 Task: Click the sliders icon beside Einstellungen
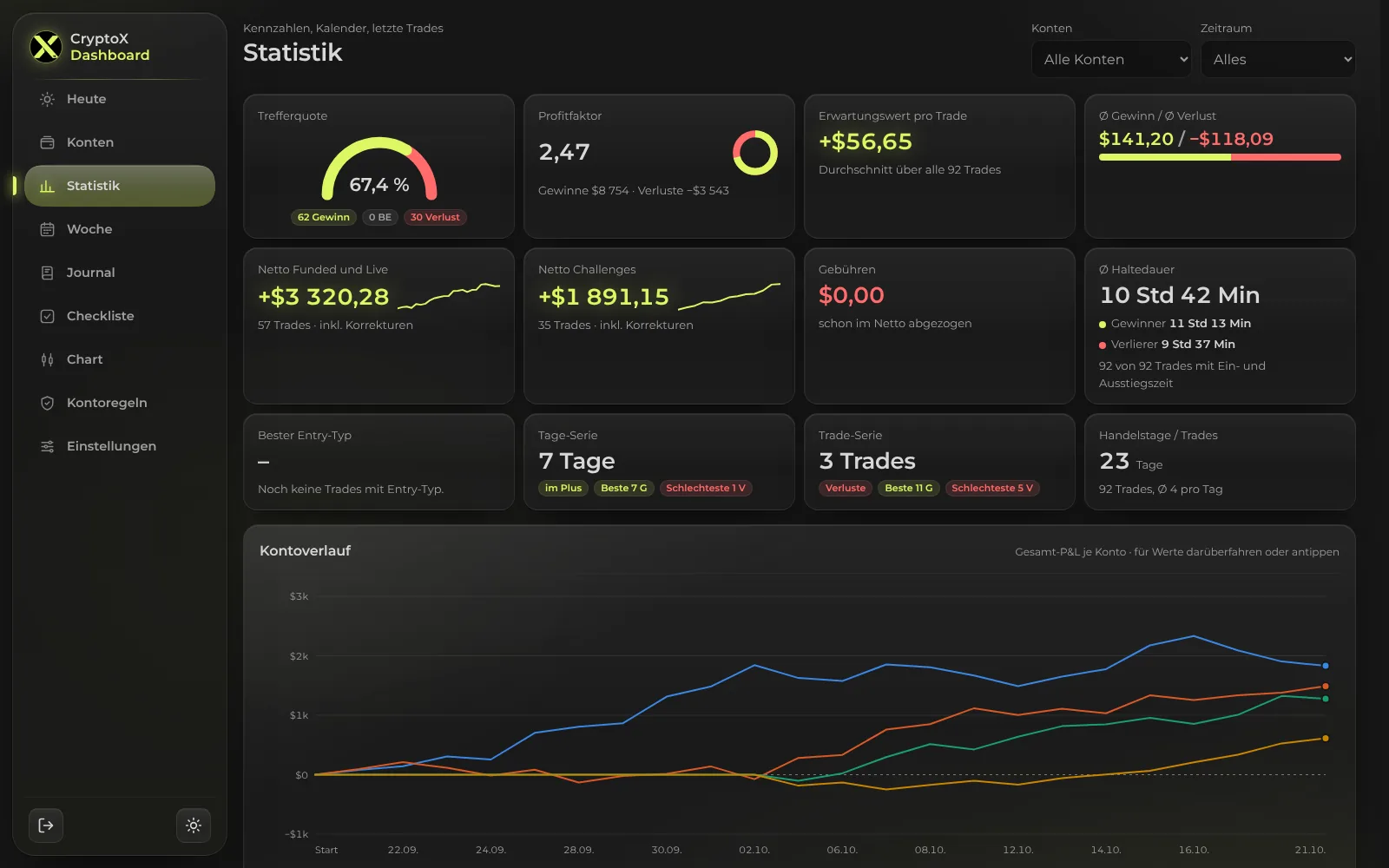[x=48, y=446]
